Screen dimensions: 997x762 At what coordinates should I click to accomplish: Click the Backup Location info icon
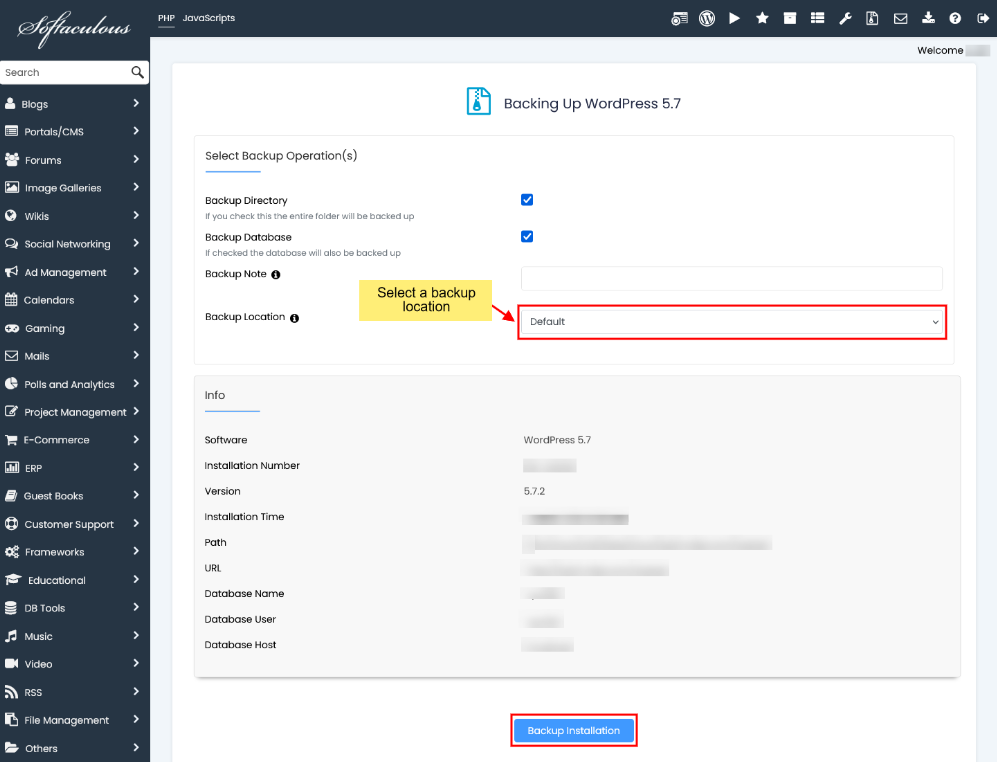[x=294, y=318]
